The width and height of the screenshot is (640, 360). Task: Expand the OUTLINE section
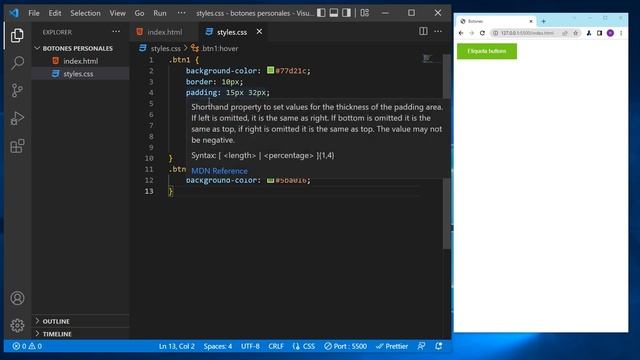(x=80, y=321)
